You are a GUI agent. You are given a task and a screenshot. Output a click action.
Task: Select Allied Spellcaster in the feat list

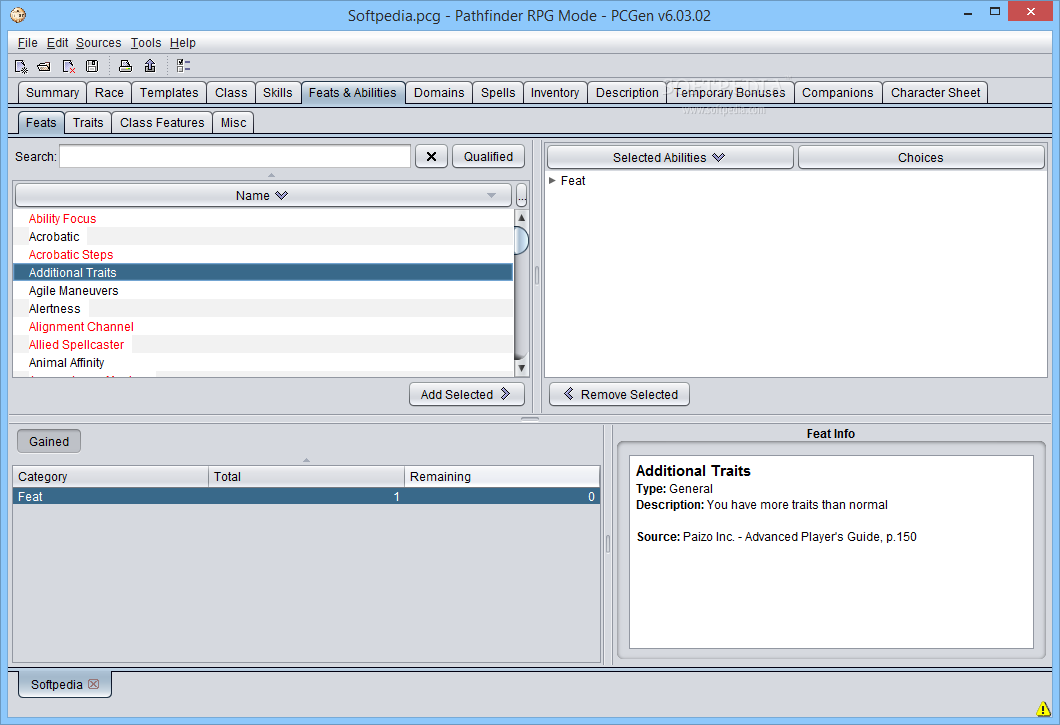pyautogui.click(x=262, y=345)
